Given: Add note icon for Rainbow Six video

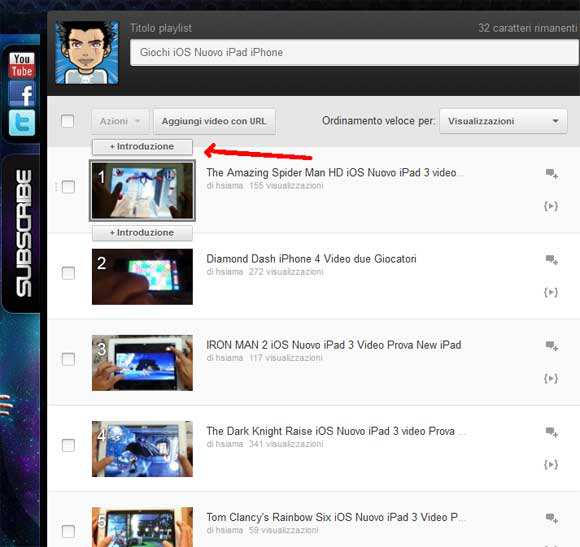Looking at the screenshot, I should tap(552, 518).
